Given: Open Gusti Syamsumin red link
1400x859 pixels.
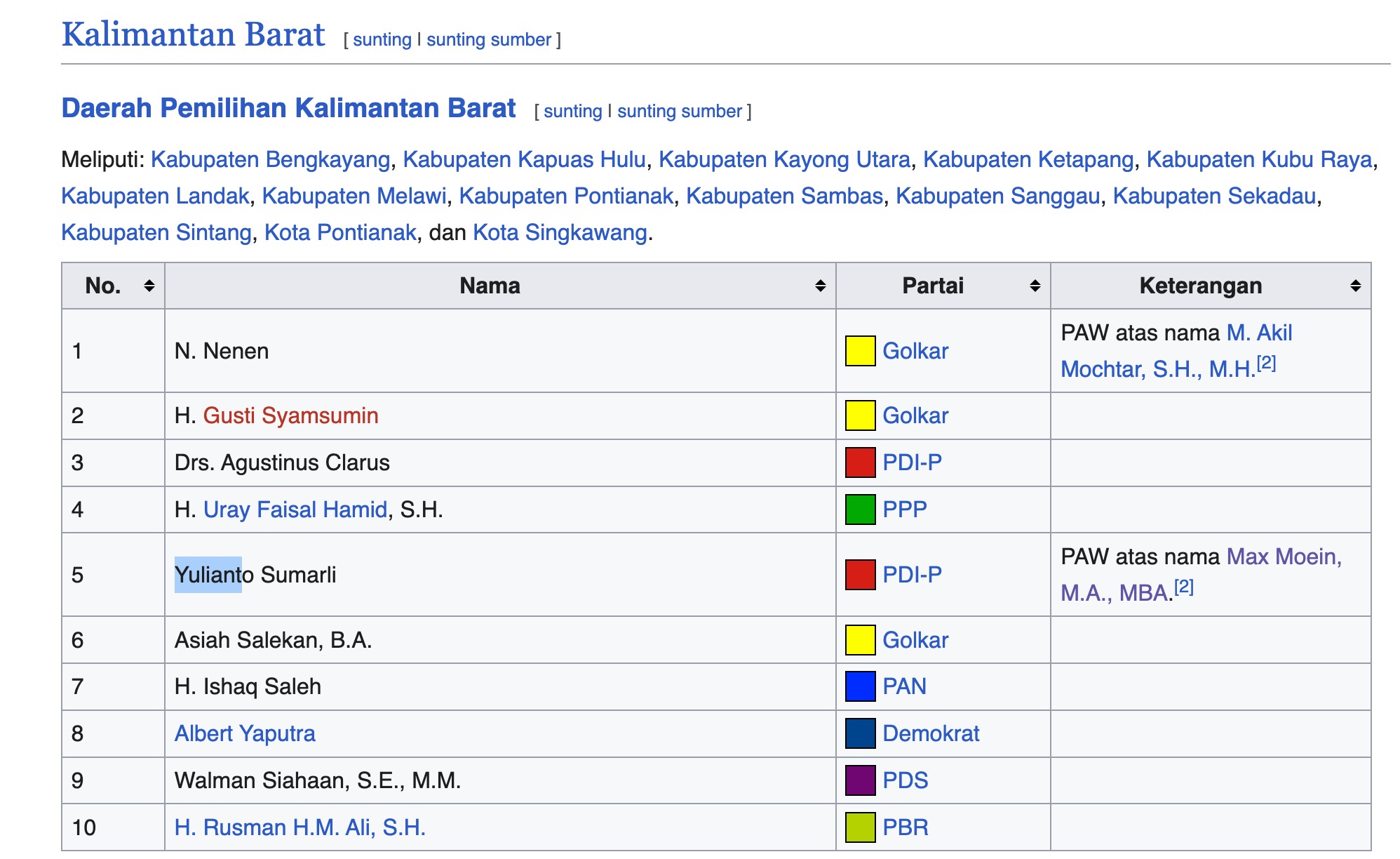Looking at the screenshot, I should pyautogui.click(x=290, y=415).
